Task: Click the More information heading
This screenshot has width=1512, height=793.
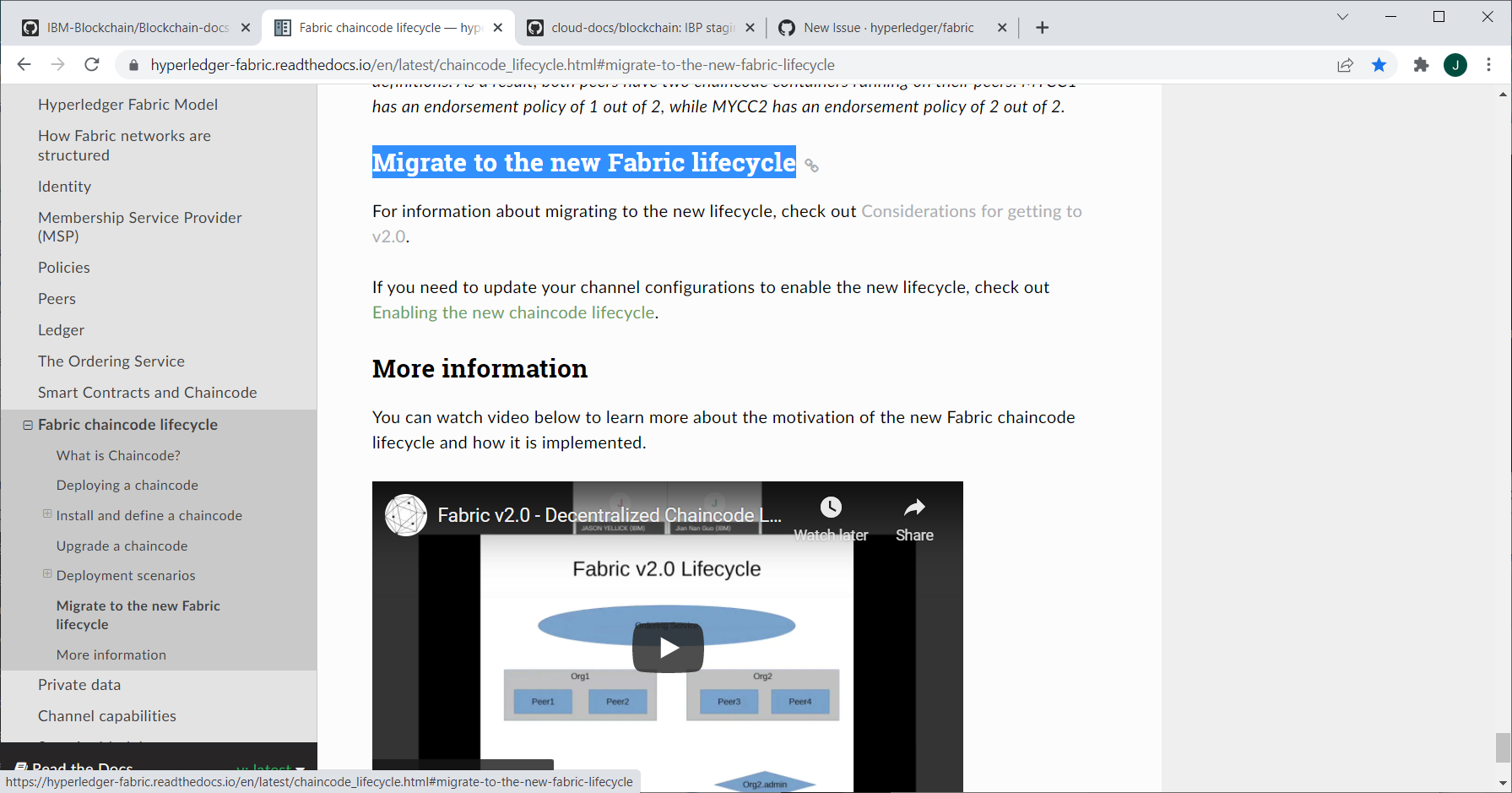Action: pos(480,369)
